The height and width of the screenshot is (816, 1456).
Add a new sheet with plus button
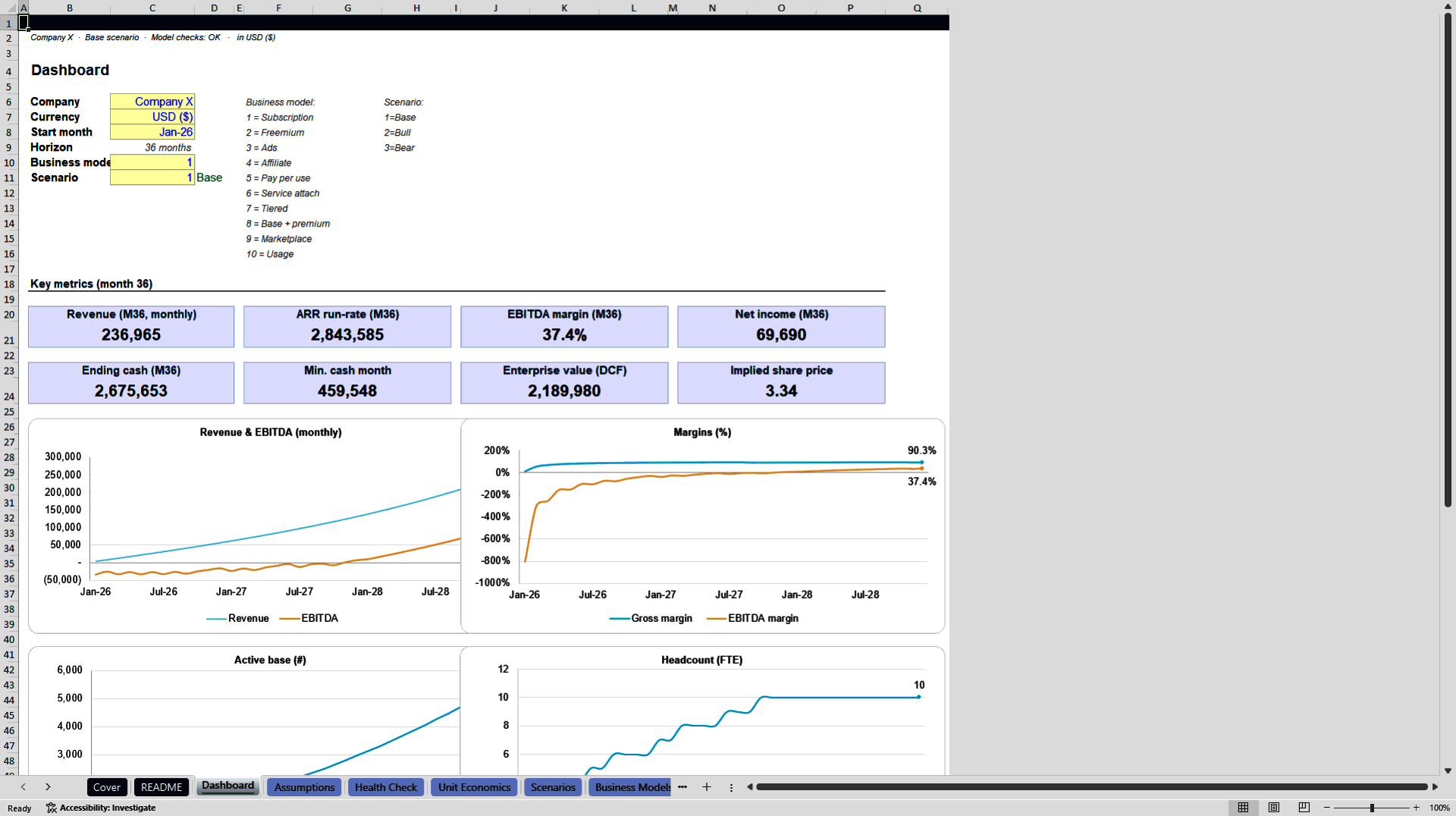(x=707, y=787)
